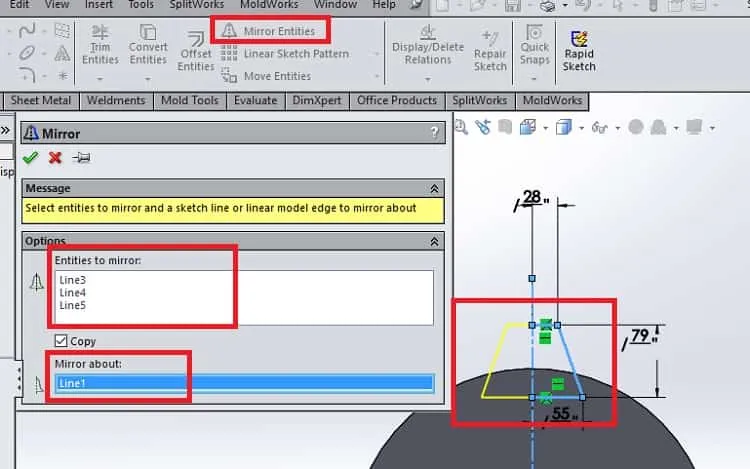750x469 pixels.
Task: Select the Rapid Sketch tool
Action: click(x=579, y=51)
